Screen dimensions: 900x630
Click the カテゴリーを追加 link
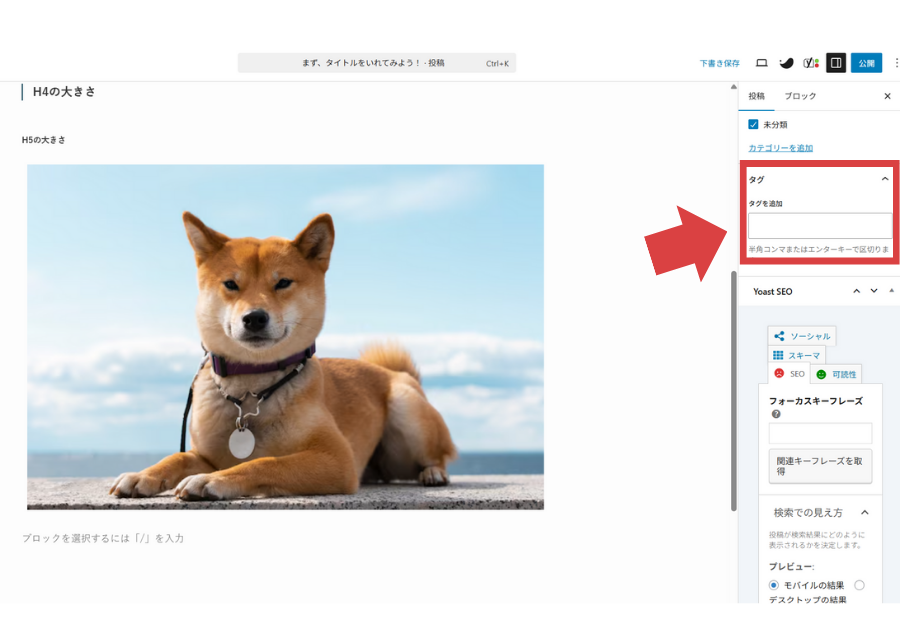[780, 148]
